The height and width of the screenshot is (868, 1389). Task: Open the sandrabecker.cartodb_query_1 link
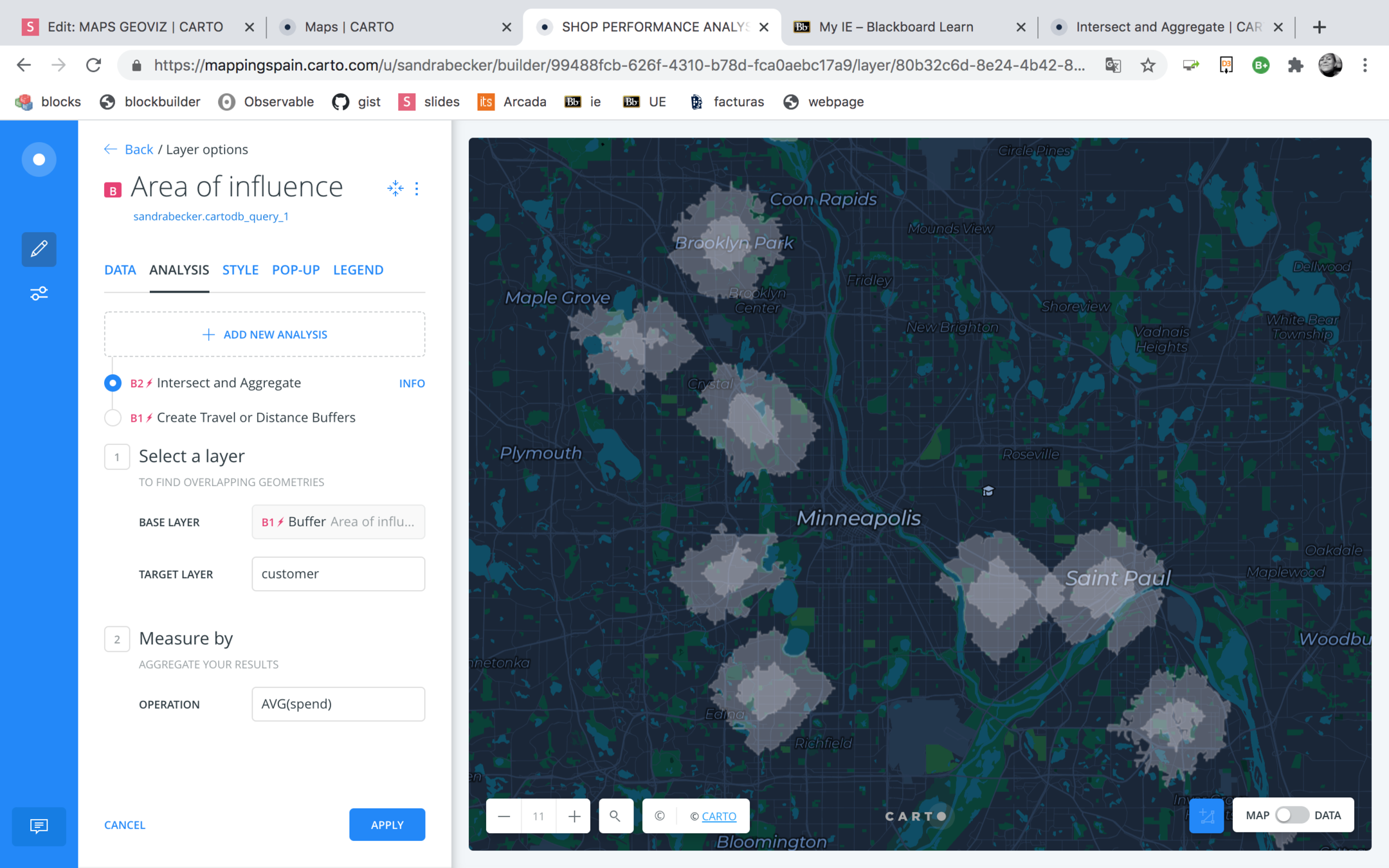pos(211,217)
